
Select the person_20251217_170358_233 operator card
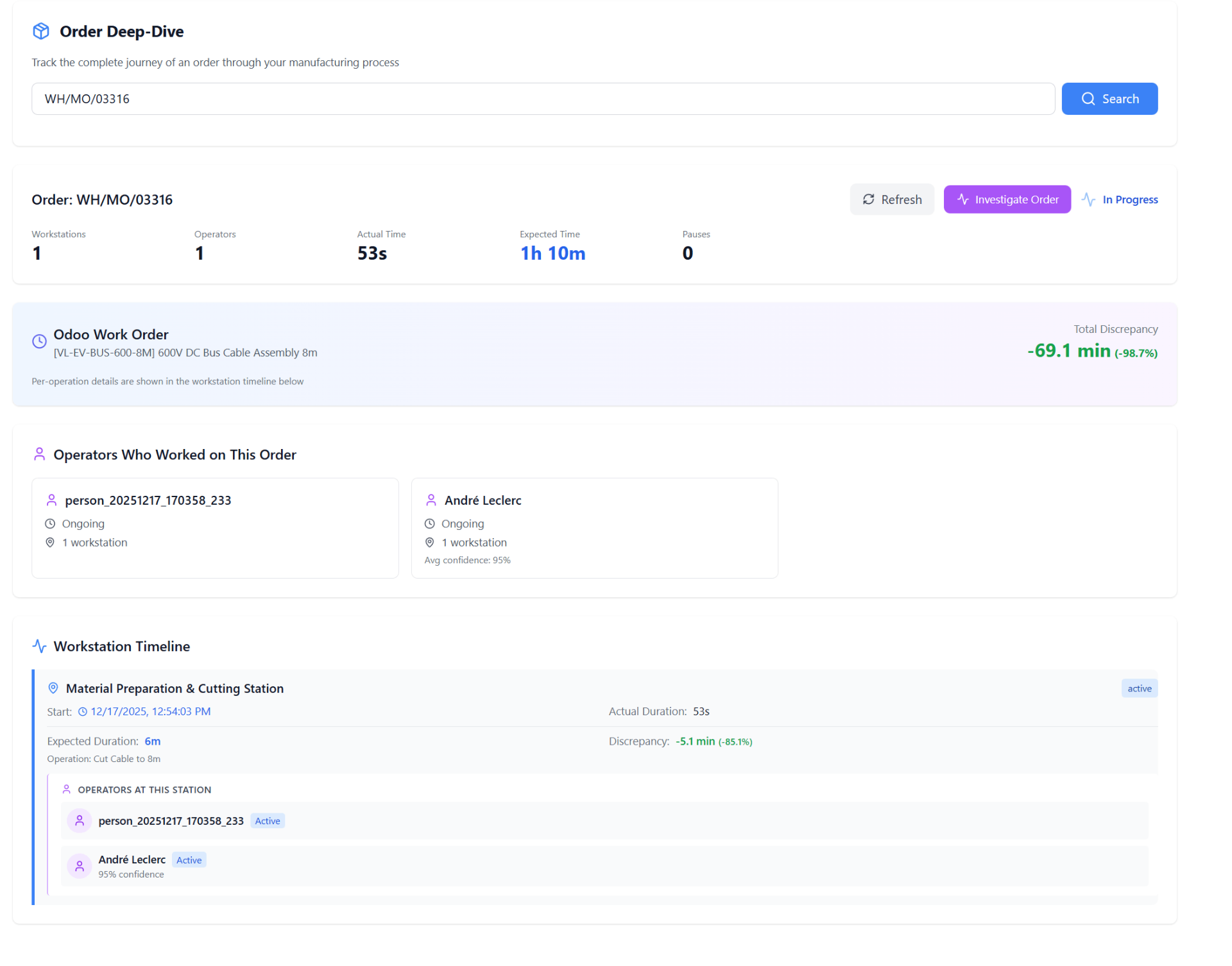[x=215, y=528]
